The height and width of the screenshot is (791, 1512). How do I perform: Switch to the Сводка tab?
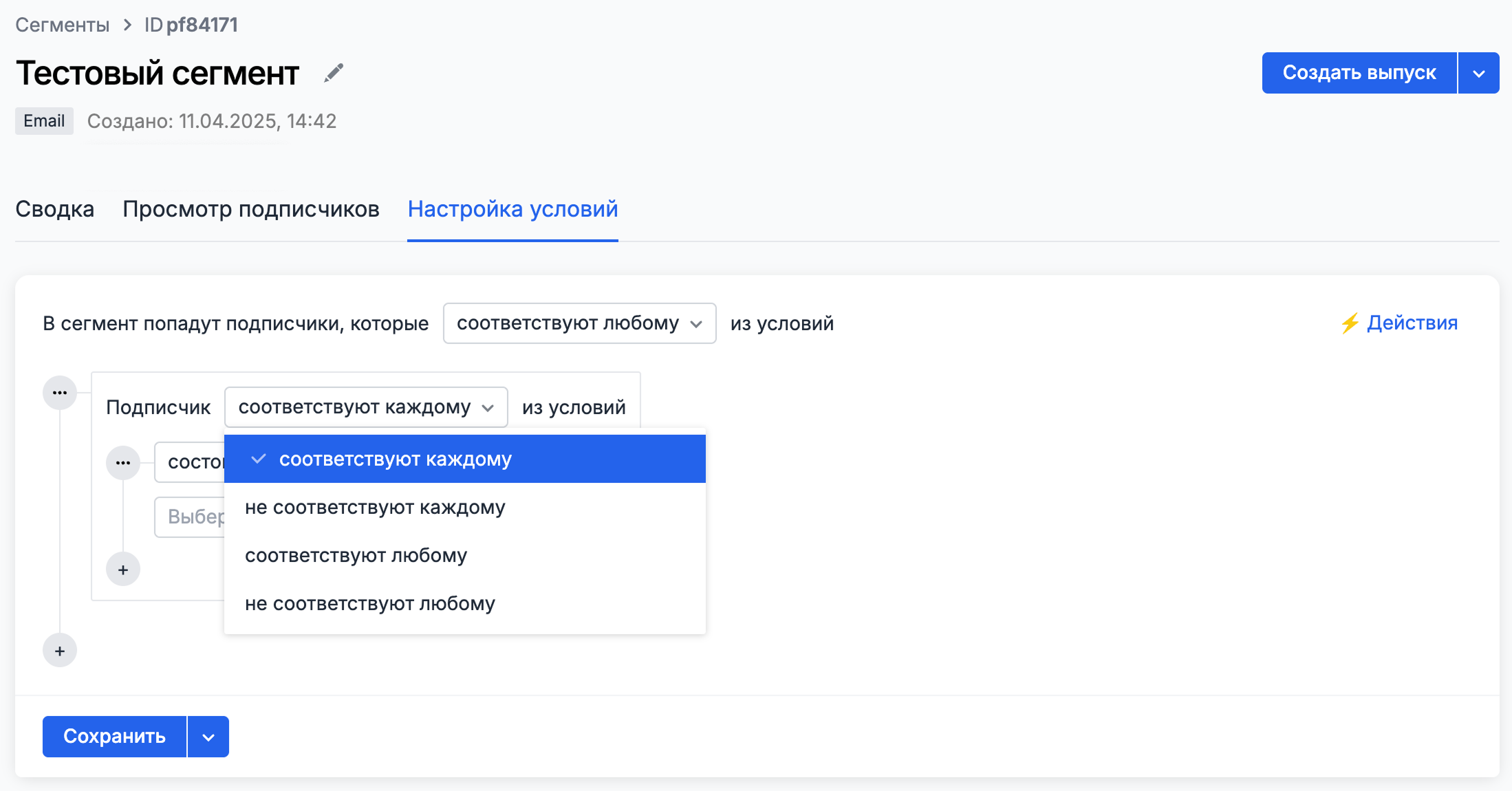55,209
